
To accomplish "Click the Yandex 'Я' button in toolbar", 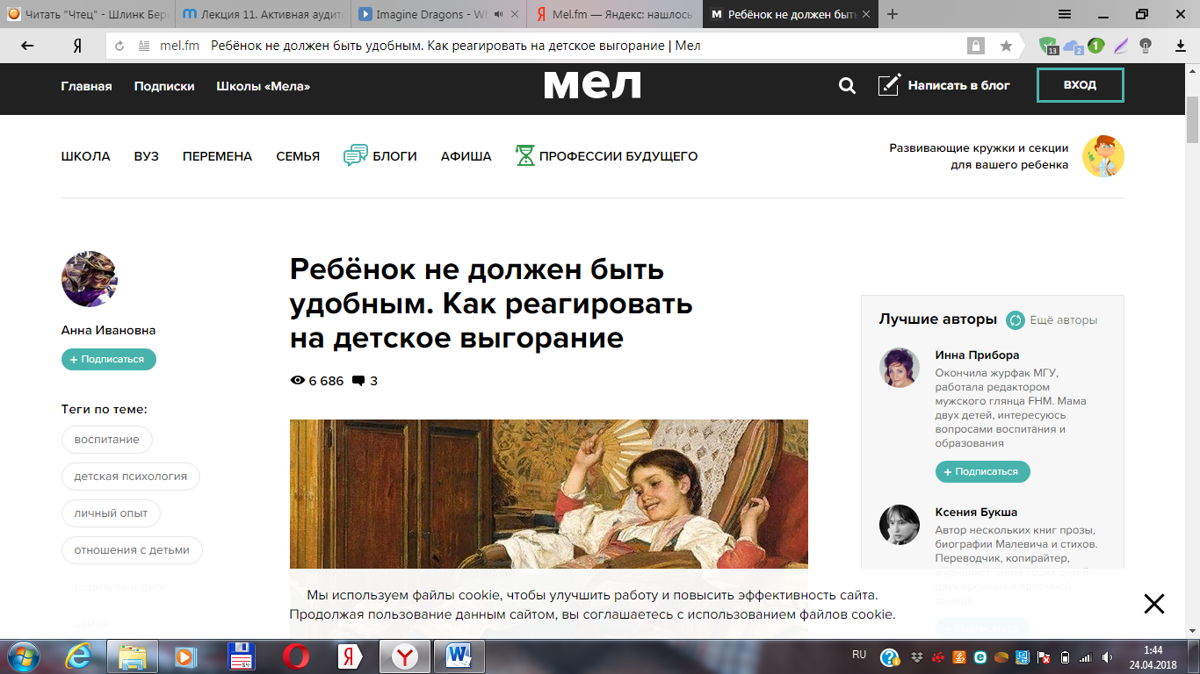I will 77,46.
